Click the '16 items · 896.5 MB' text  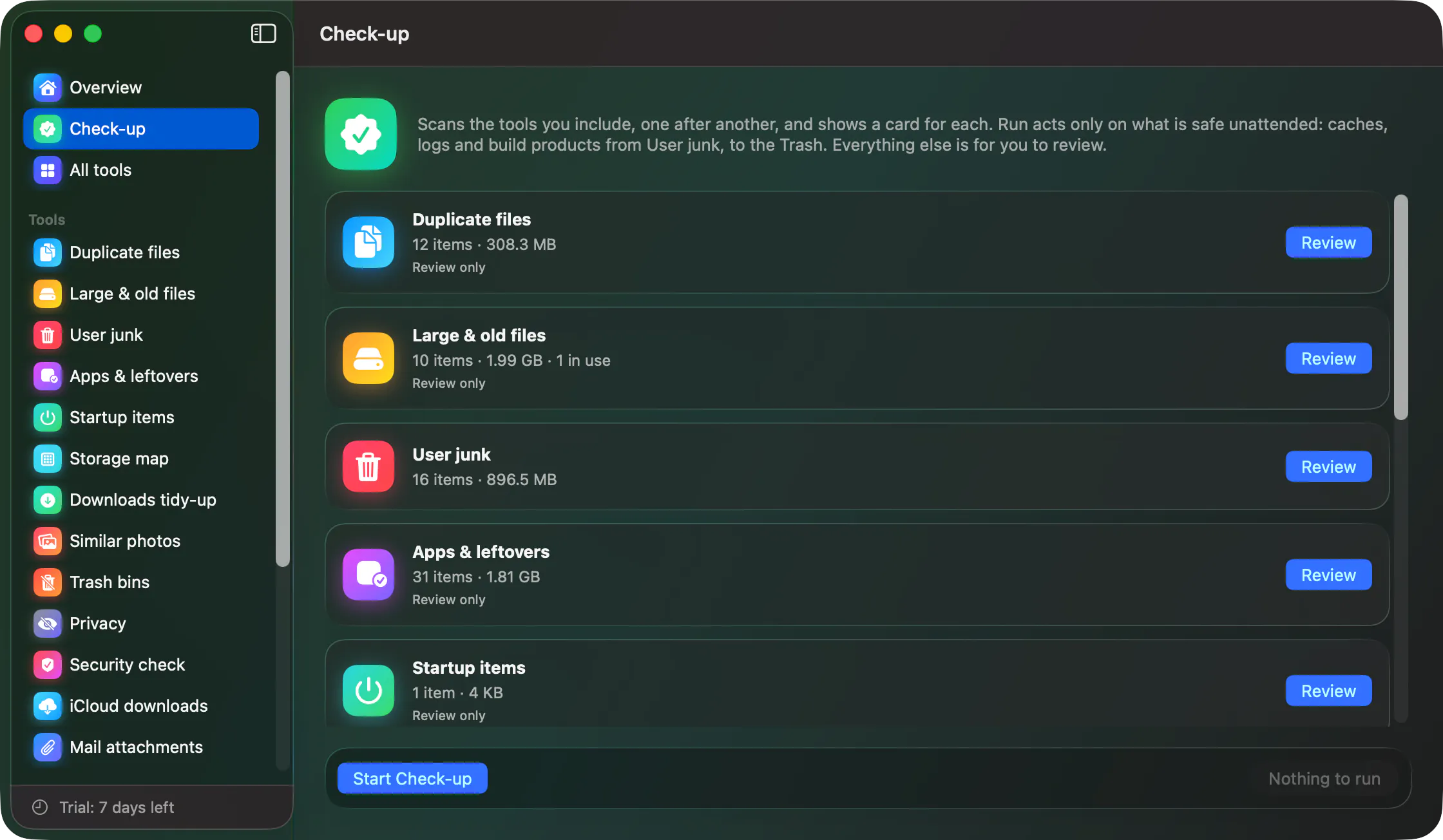pyautogui.click(x=484, y=480)
